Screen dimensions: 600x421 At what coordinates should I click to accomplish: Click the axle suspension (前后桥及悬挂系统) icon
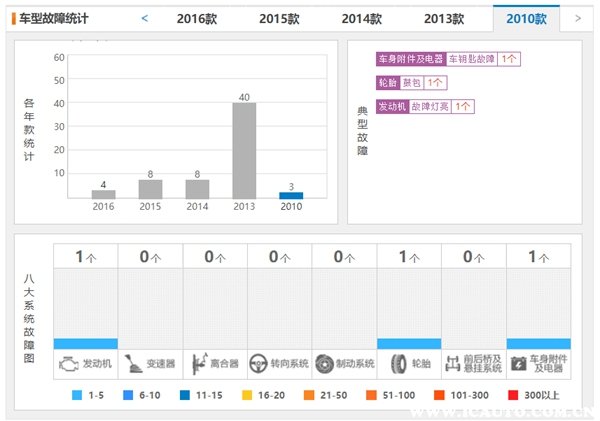coord(453,364)
